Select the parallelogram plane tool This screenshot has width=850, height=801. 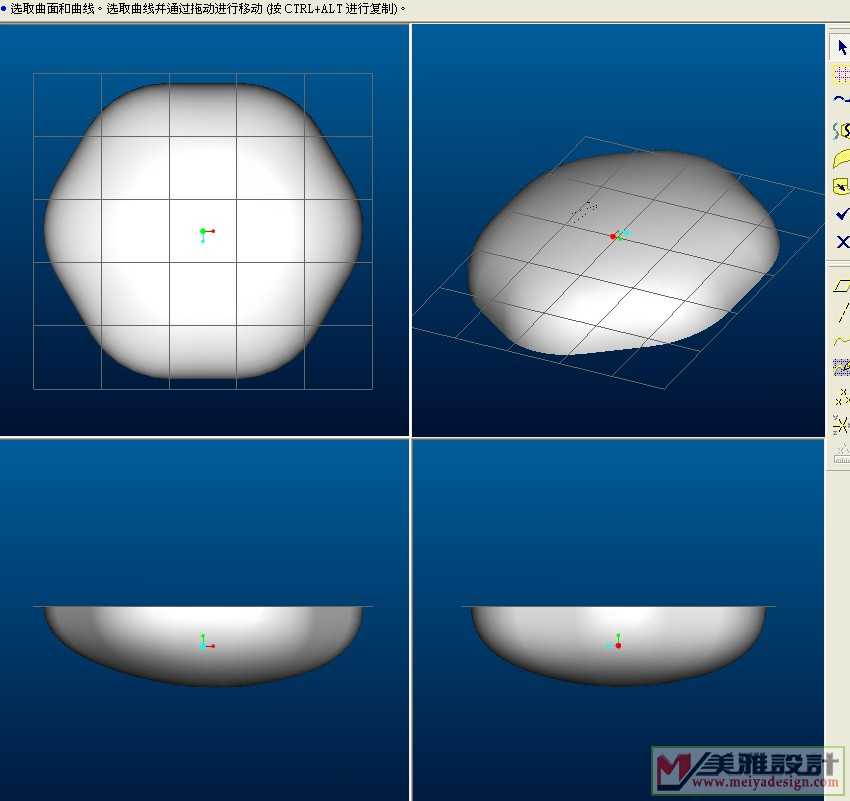point(841,285)
